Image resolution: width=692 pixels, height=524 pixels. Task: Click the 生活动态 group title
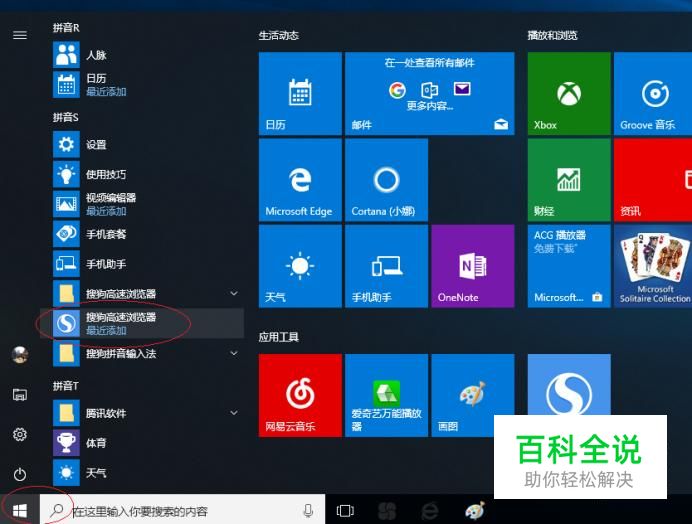pos(278,35)
